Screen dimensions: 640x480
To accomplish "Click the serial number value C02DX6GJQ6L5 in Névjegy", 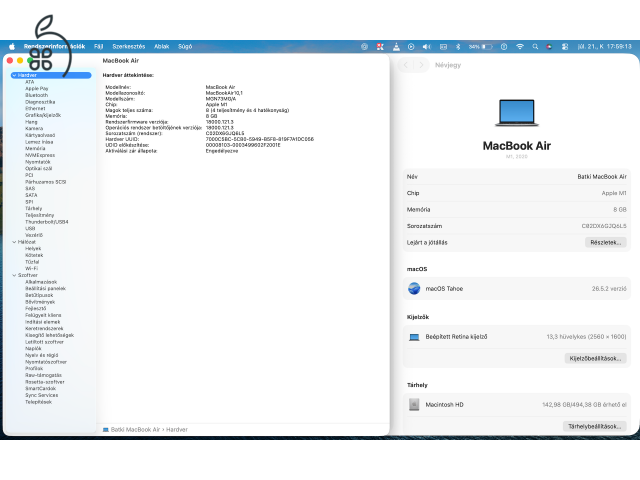I will [x=604, y=226].
